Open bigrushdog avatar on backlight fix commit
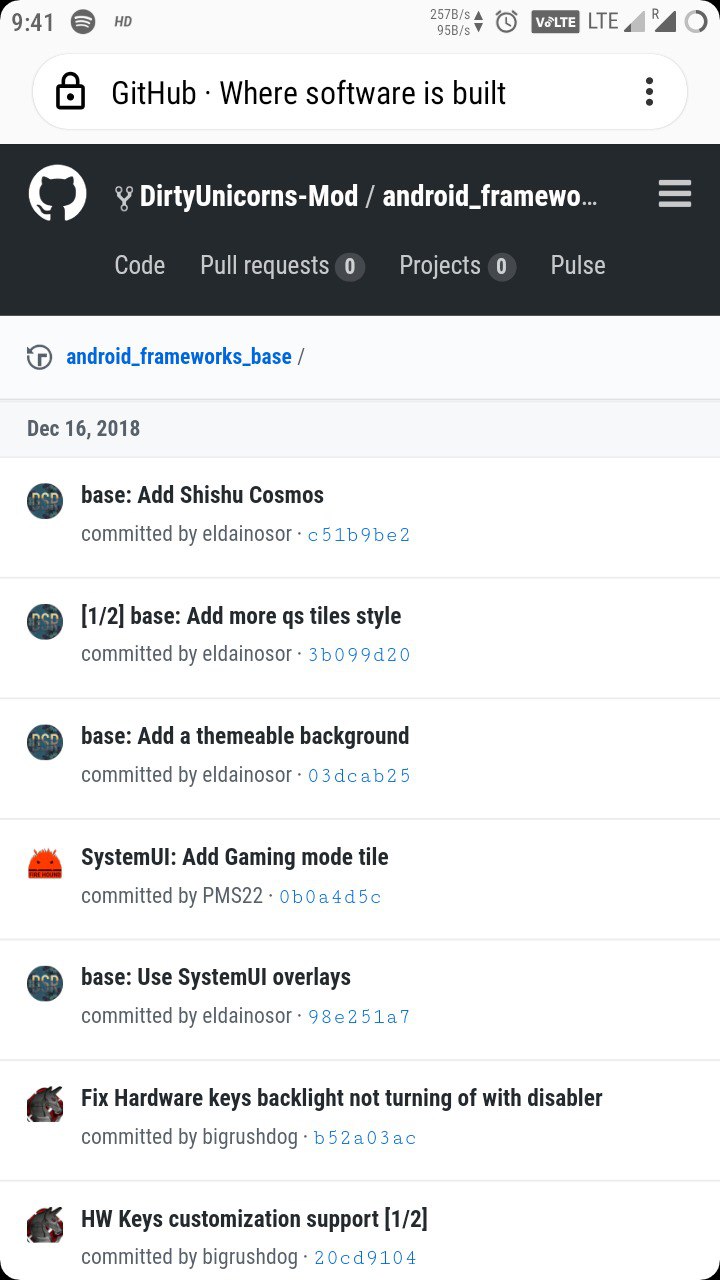Viewport: 720px width, 1280px height. click(x=45, y=1104)
